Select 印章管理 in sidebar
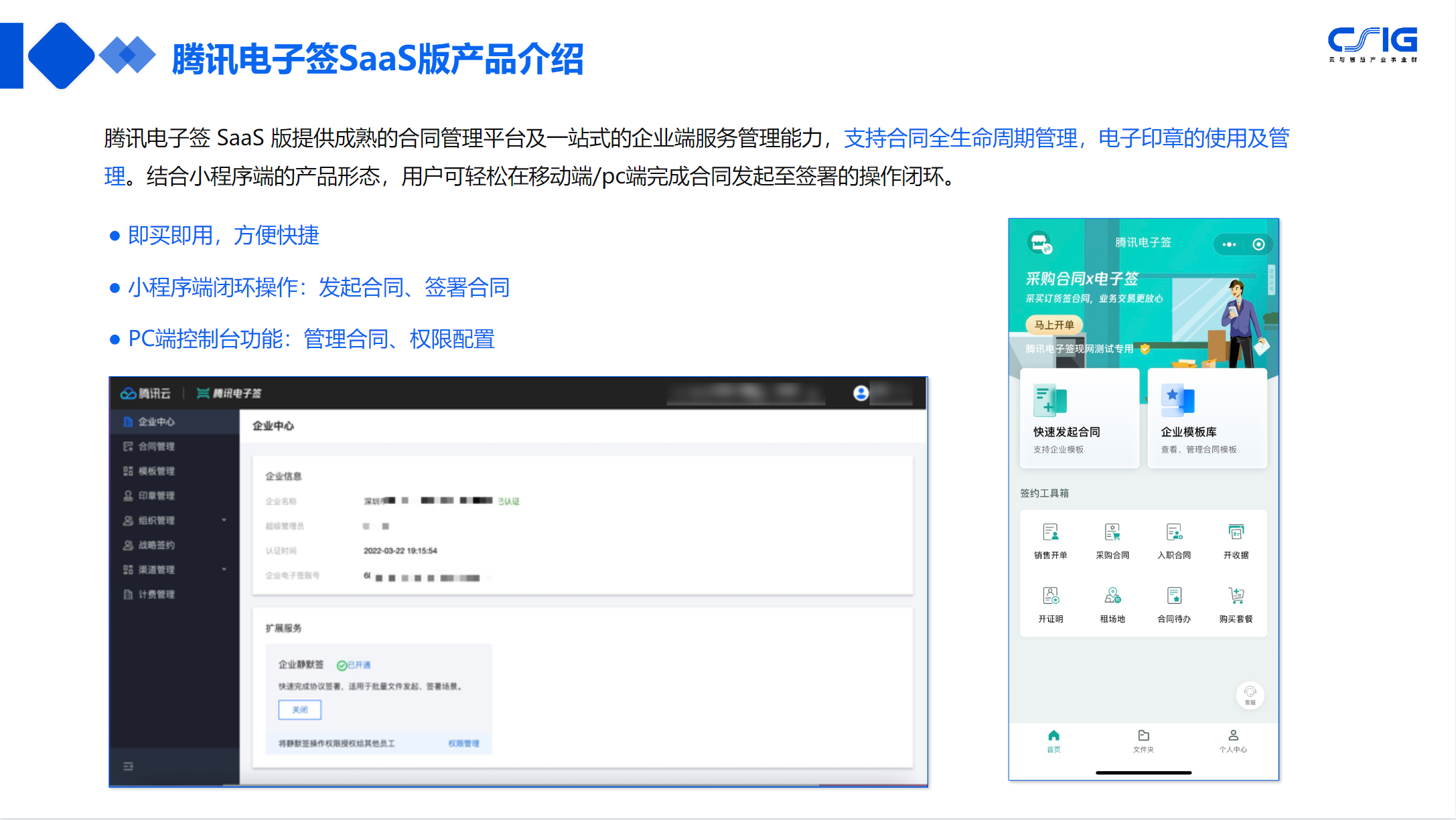The width and height of the screenshot is (1456, 820). tap(174, 496)
